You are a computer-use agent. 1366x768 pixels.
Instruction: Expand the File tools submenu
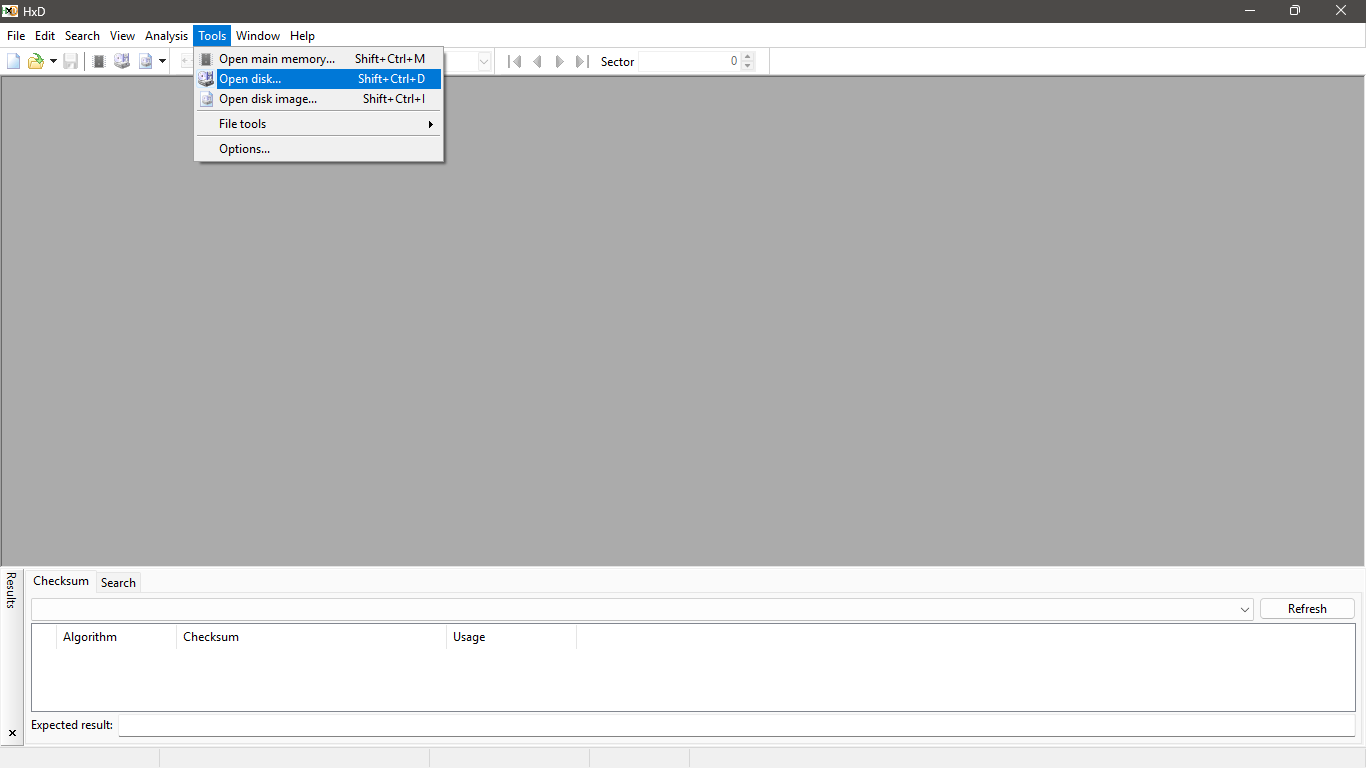pos(319,124)
